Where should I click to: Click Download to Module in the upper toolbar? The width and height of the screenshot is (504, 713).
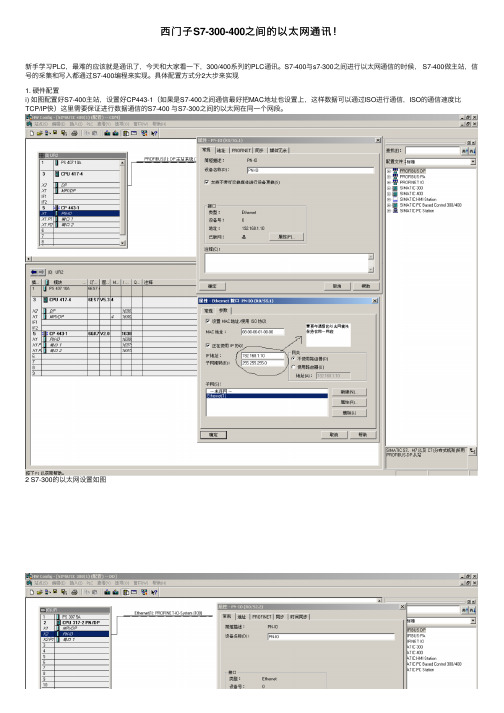107,133
